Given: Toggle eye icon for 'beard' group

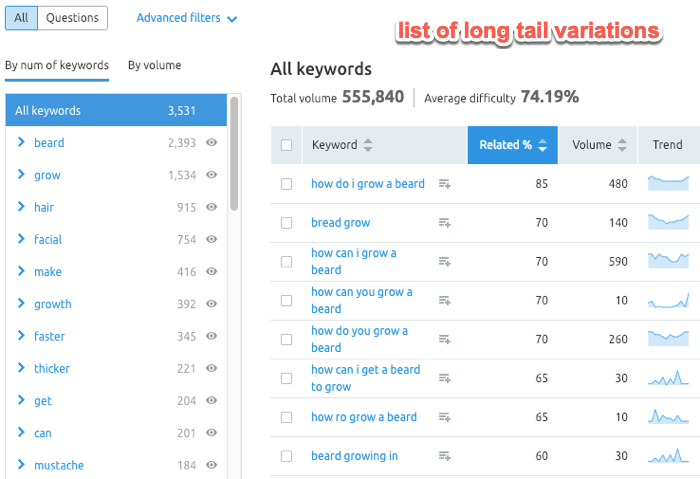Looking at the screenshot, I should tap(212, 143).
